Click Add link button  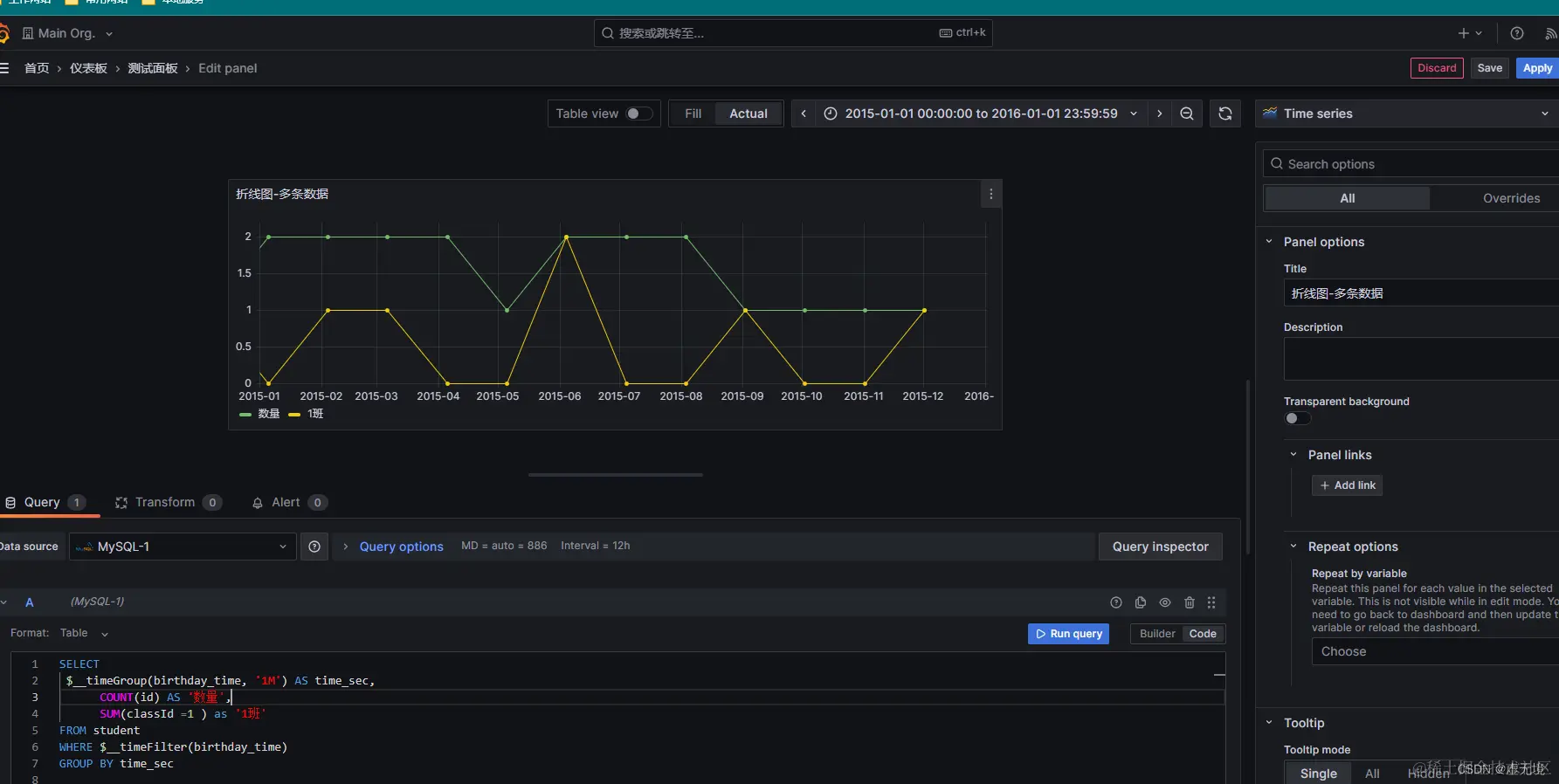[x=1347, y=485]
